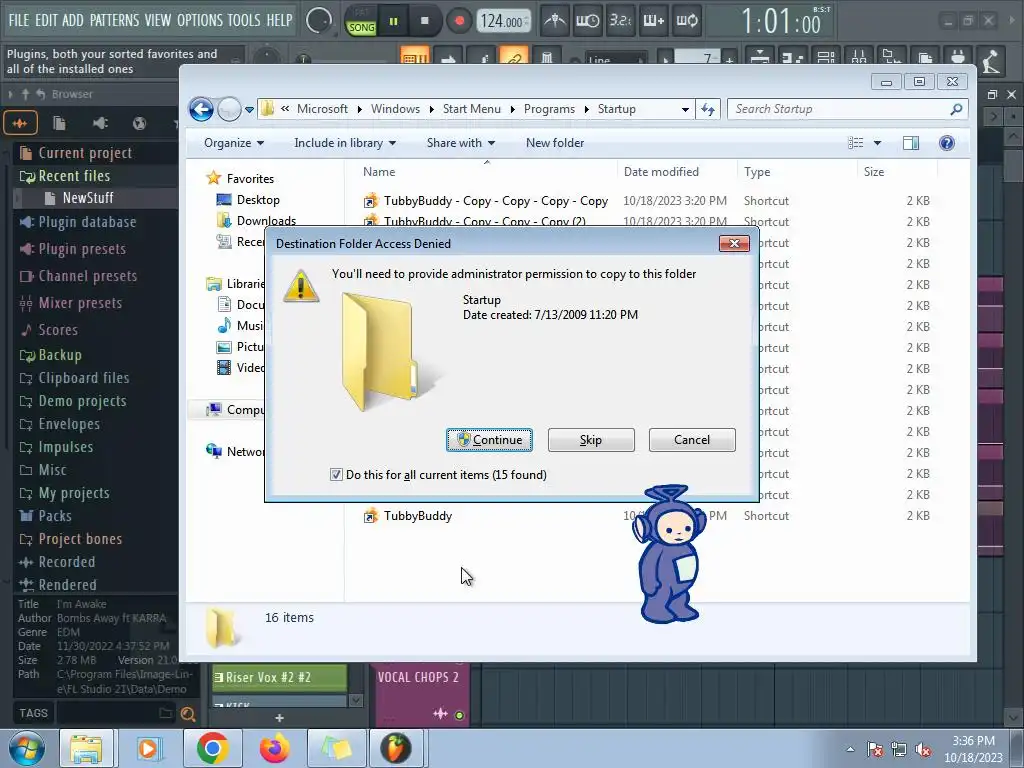Viewport: 1024px width, 768px height.
Task: Open Windows Media Player from the taskbar
Action: pyautogui.click(x=149, y=748)
